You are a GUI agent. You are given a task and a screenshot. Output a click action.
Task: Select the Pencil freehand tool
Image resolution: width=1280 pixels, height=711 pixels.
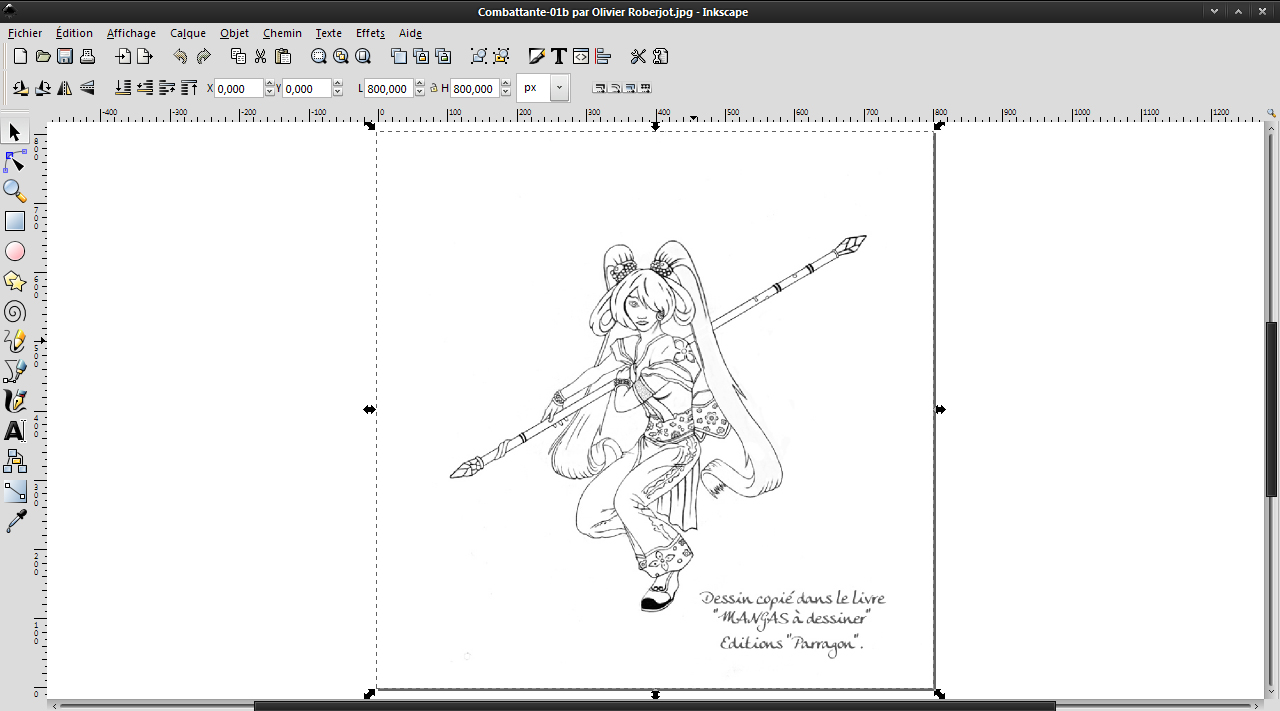(14, 341)
